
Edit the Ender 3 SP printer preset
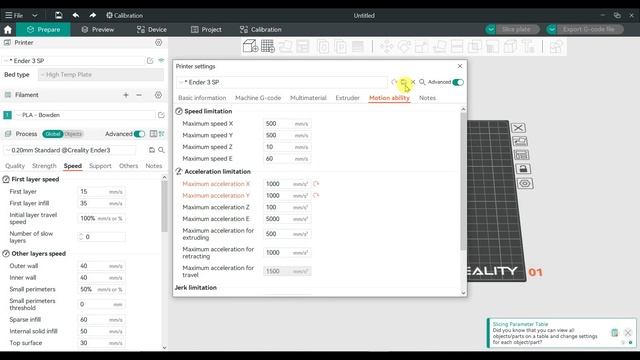point(150,60)
